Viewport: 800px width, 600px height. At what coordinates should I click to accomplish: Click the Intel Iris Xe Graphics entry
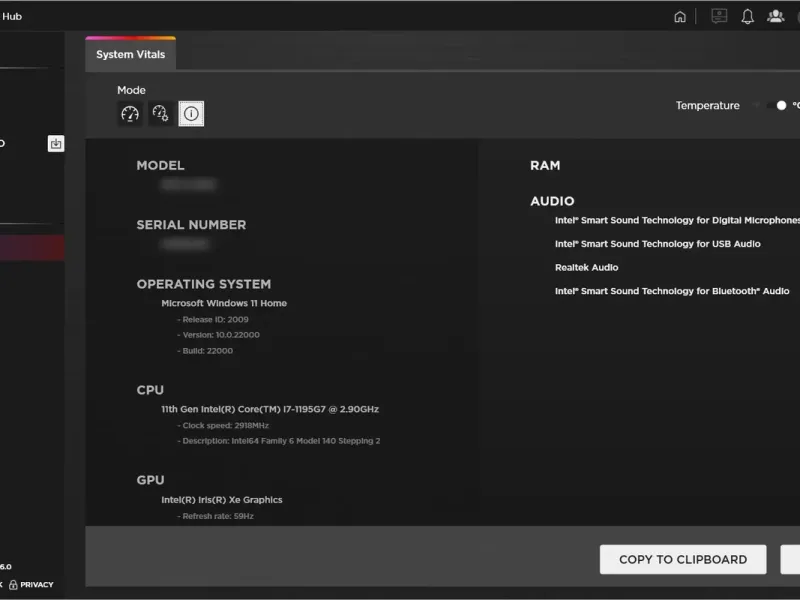(x=222, y=499)
